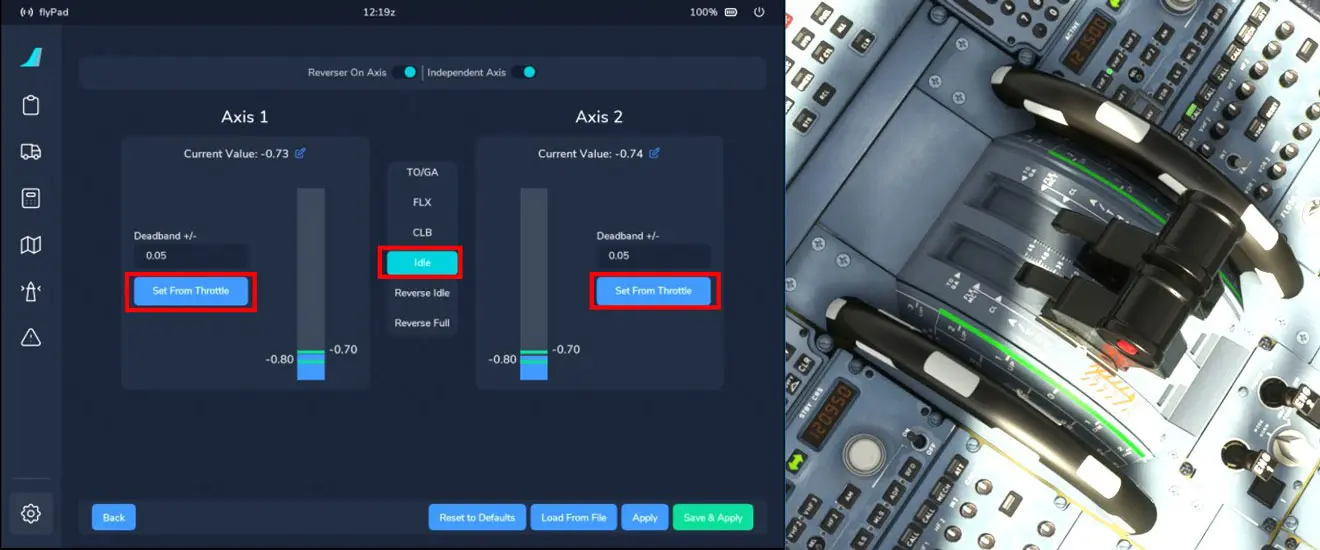Click Current Value: -0.73 text
This screenshot has width=1320, height=550.
[x=236, y=154]
